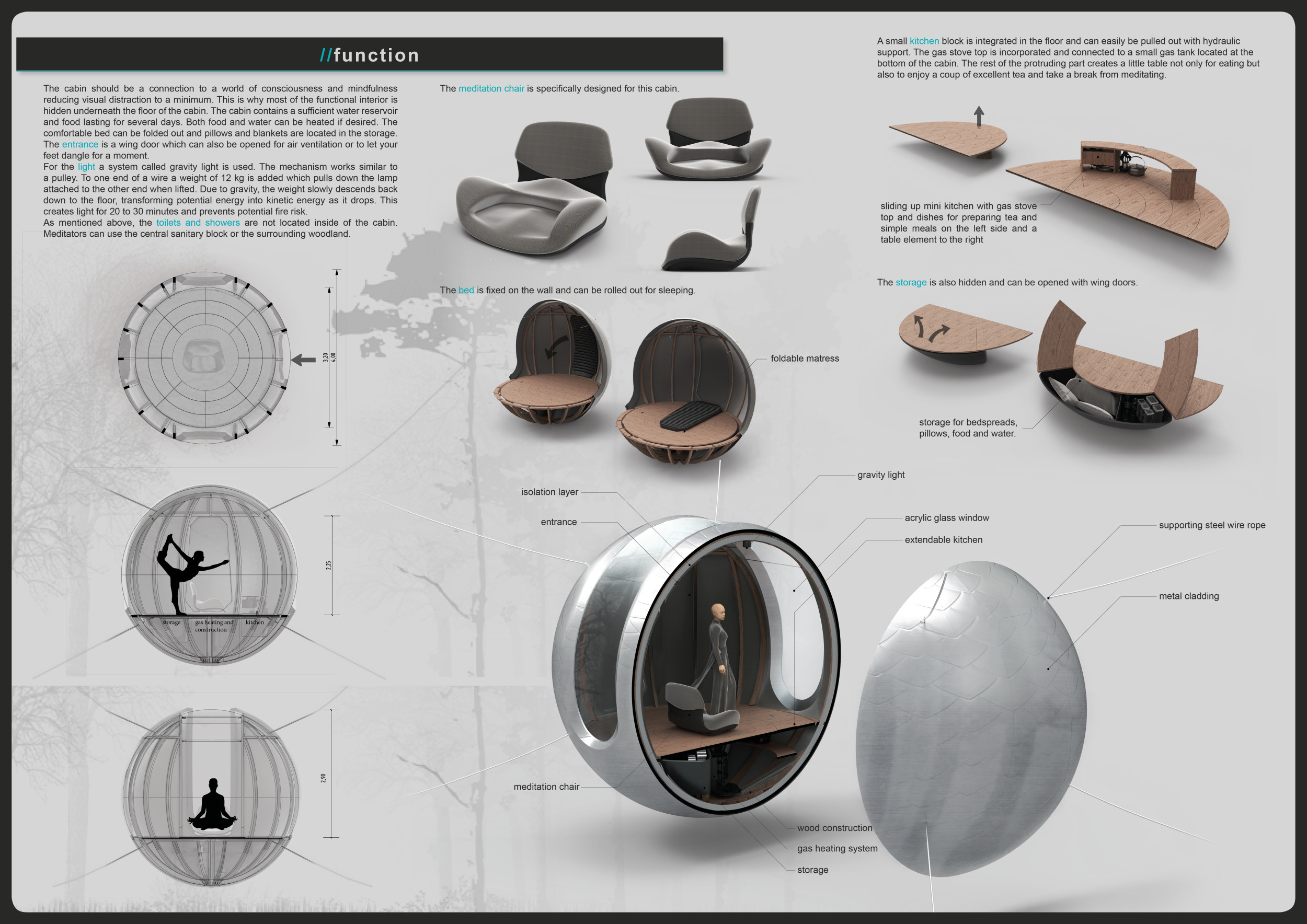Click the highlighted 'entrance' word in the paragraph
The width and height of the screenshot is (1307, 924).
point(79,145)
